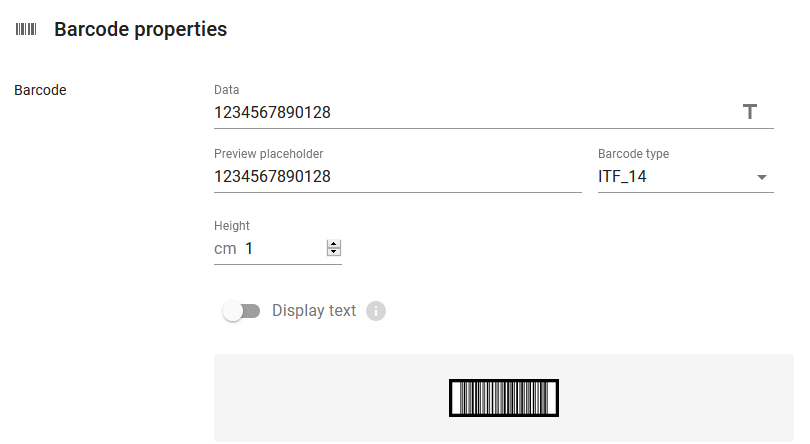The width and height of the screenshot is (810, 444).
Task: Click the Data field label
Action: [226, 90]
